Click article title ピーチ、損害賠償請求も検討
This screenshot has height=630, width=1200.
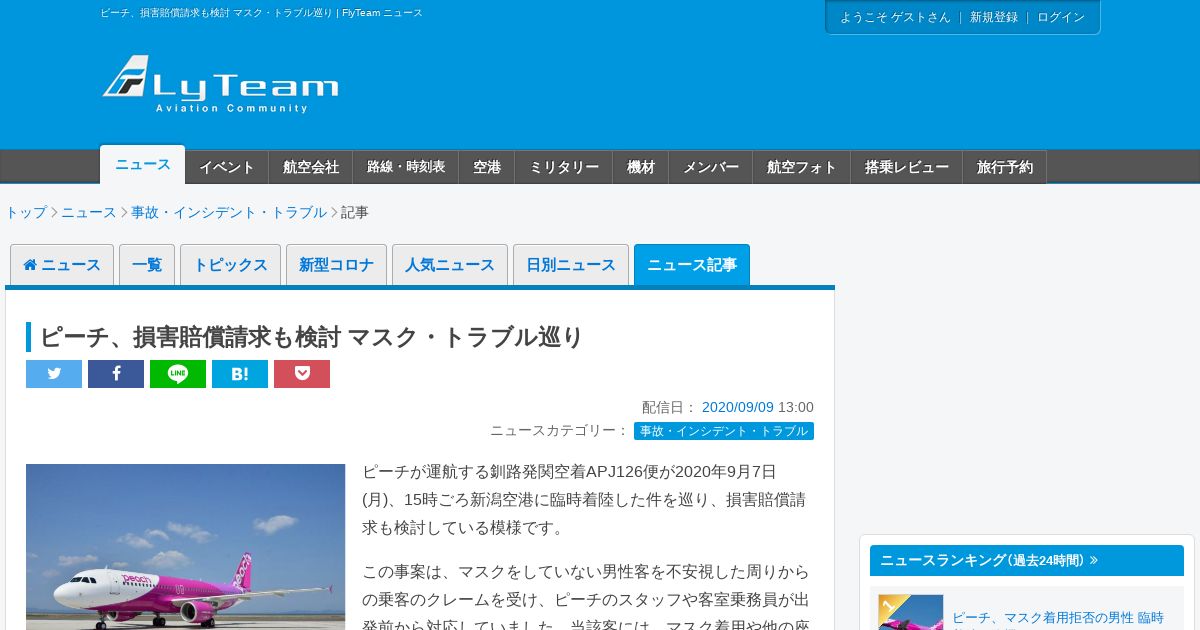(311, 337)
